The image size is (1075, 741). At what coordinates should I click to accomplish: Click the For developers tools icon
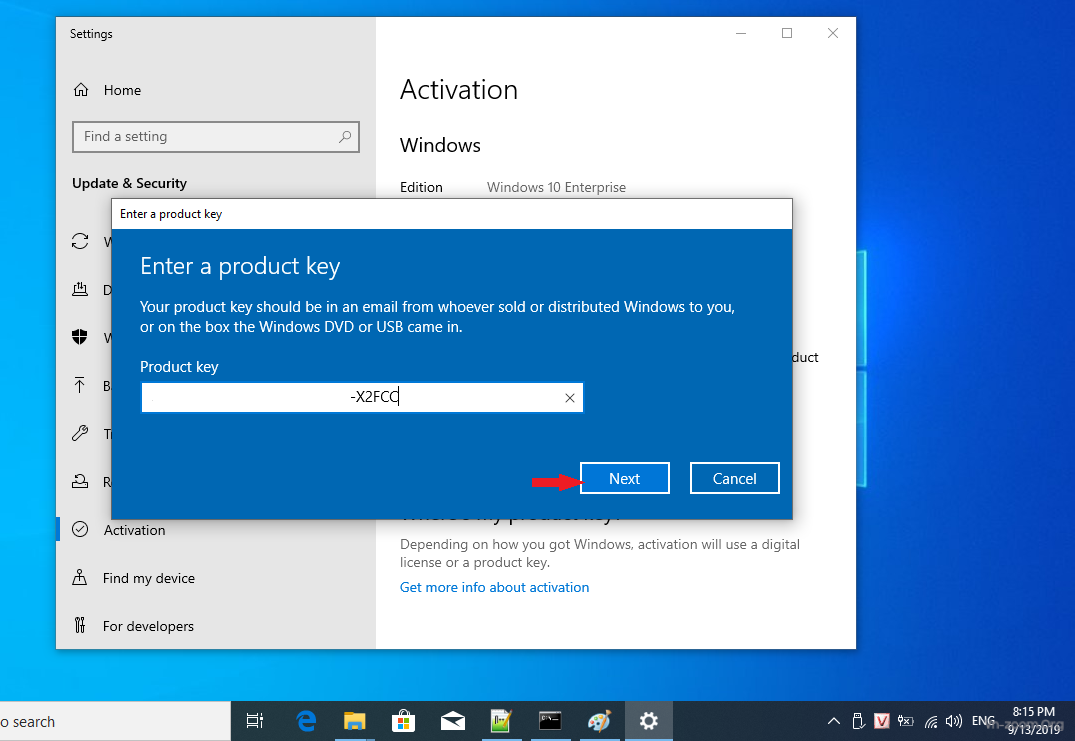click(x=80, y=625)
